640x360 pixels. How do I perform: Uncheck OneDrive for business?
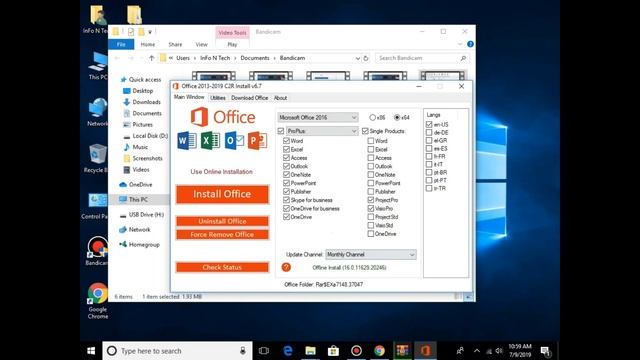click(286, 209)
